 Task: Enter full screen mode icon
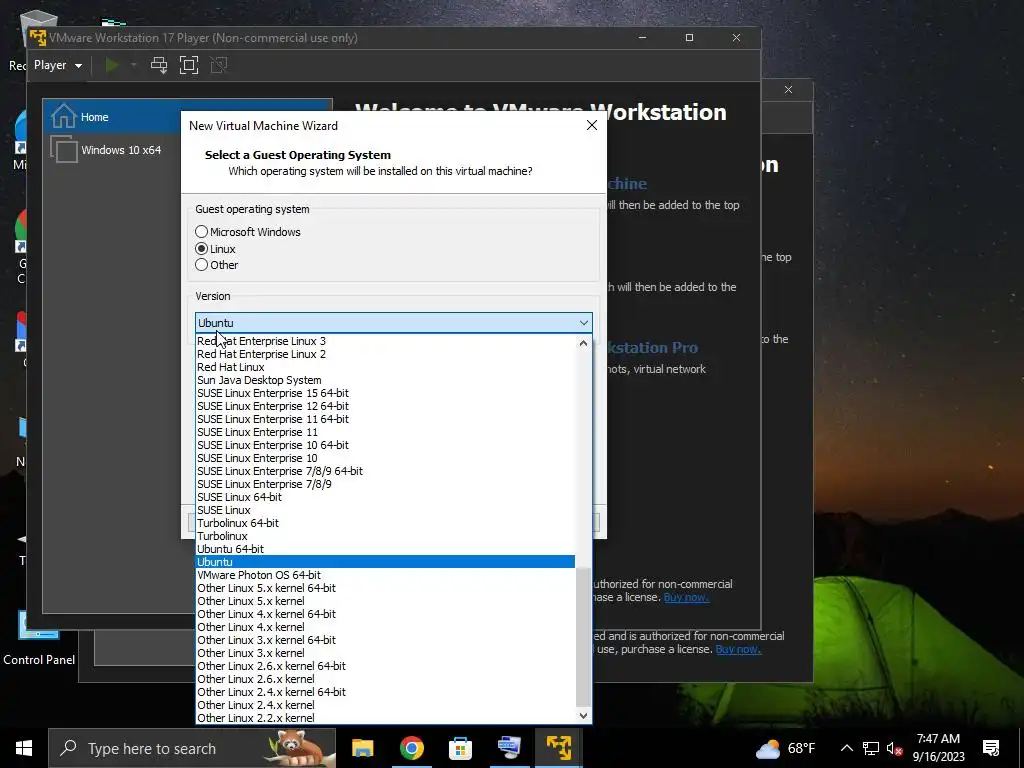[189, 65]
